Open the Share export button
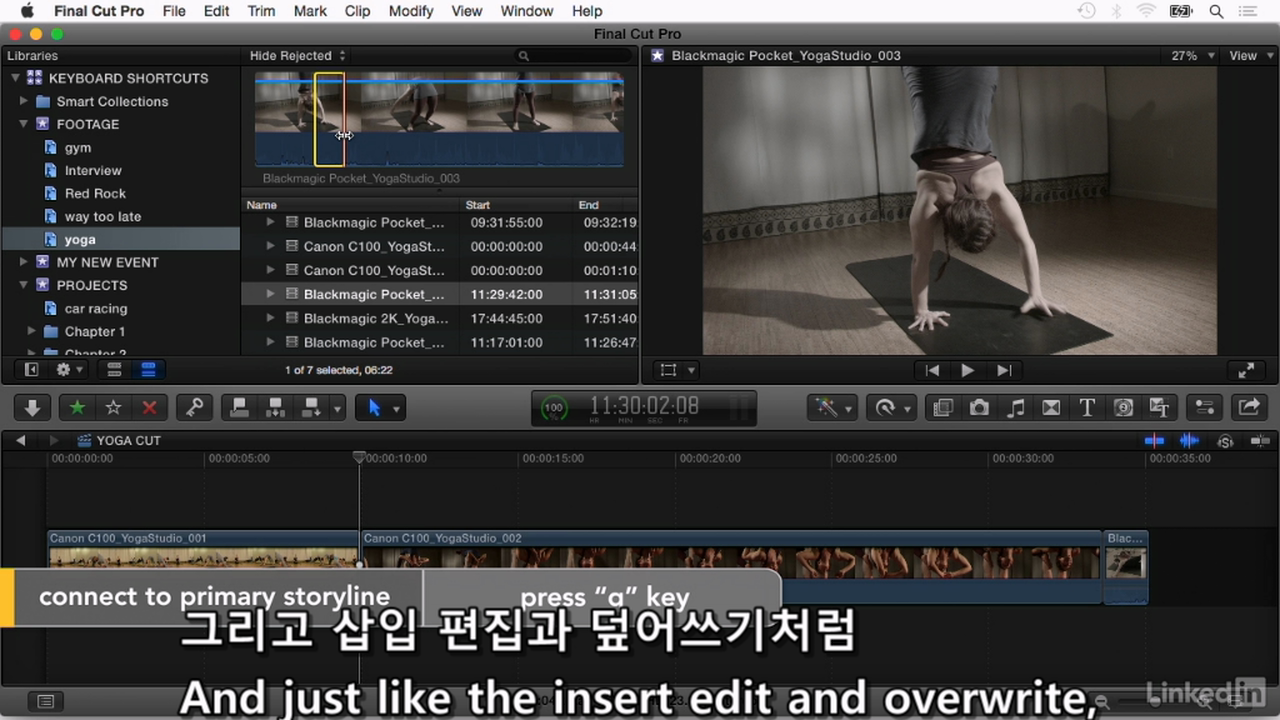Image resolution: width=1280 pixels, height=720 pixels. point(1249,407)
